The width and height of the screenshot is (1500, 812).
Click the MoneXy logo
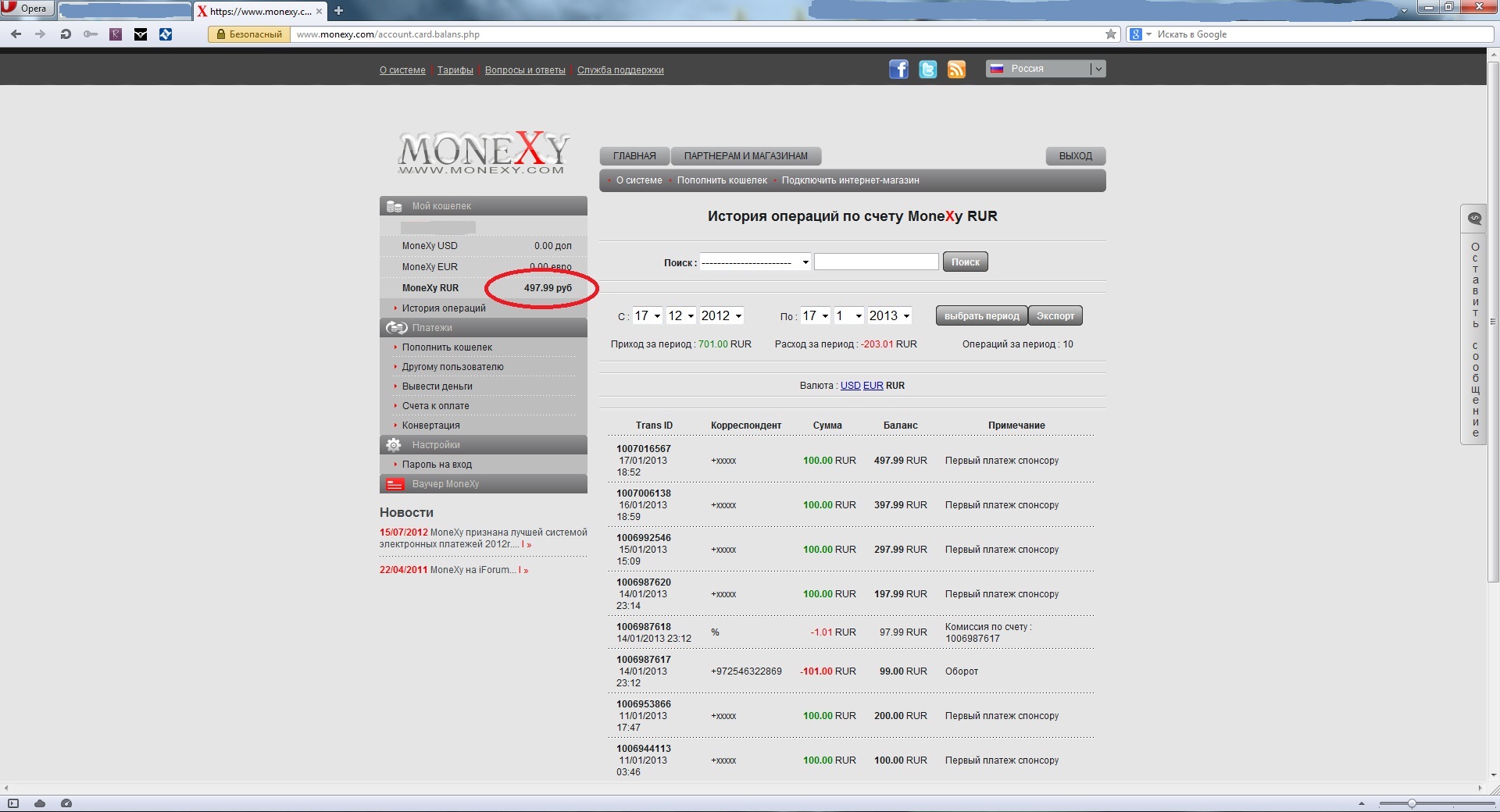[x=483, y=153]
